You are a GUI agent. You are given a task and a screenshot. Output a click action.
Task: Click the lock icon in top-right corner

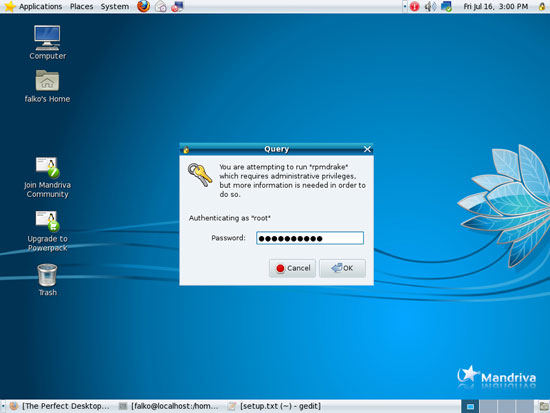pos(542,6)
